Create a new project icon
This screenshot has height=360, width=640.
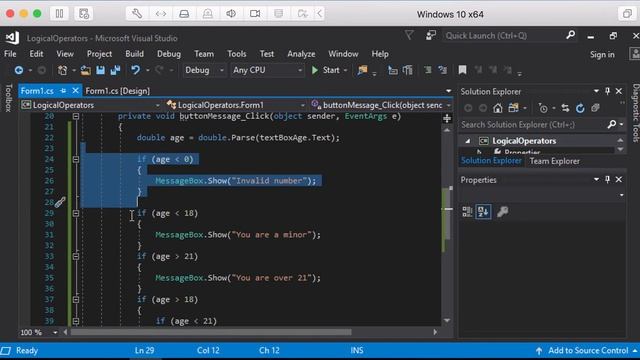click(62, 70)
